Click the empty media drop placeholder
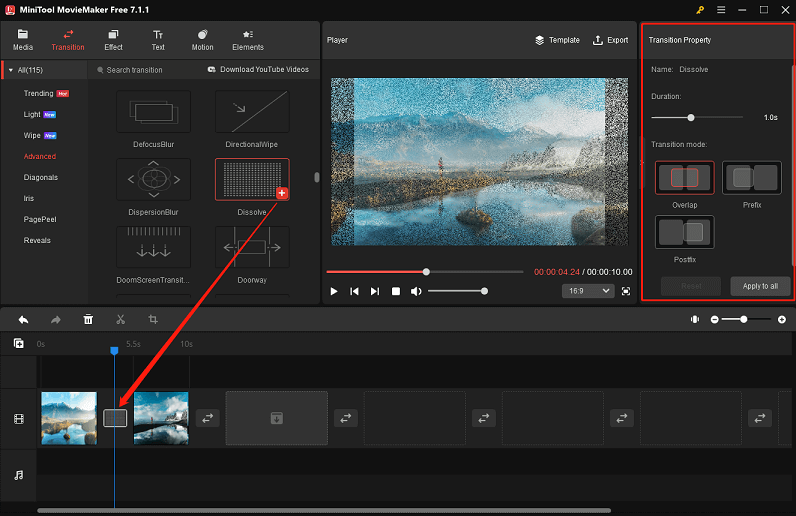This screenshot has height=516, width=796. click(x=277, y=418)
